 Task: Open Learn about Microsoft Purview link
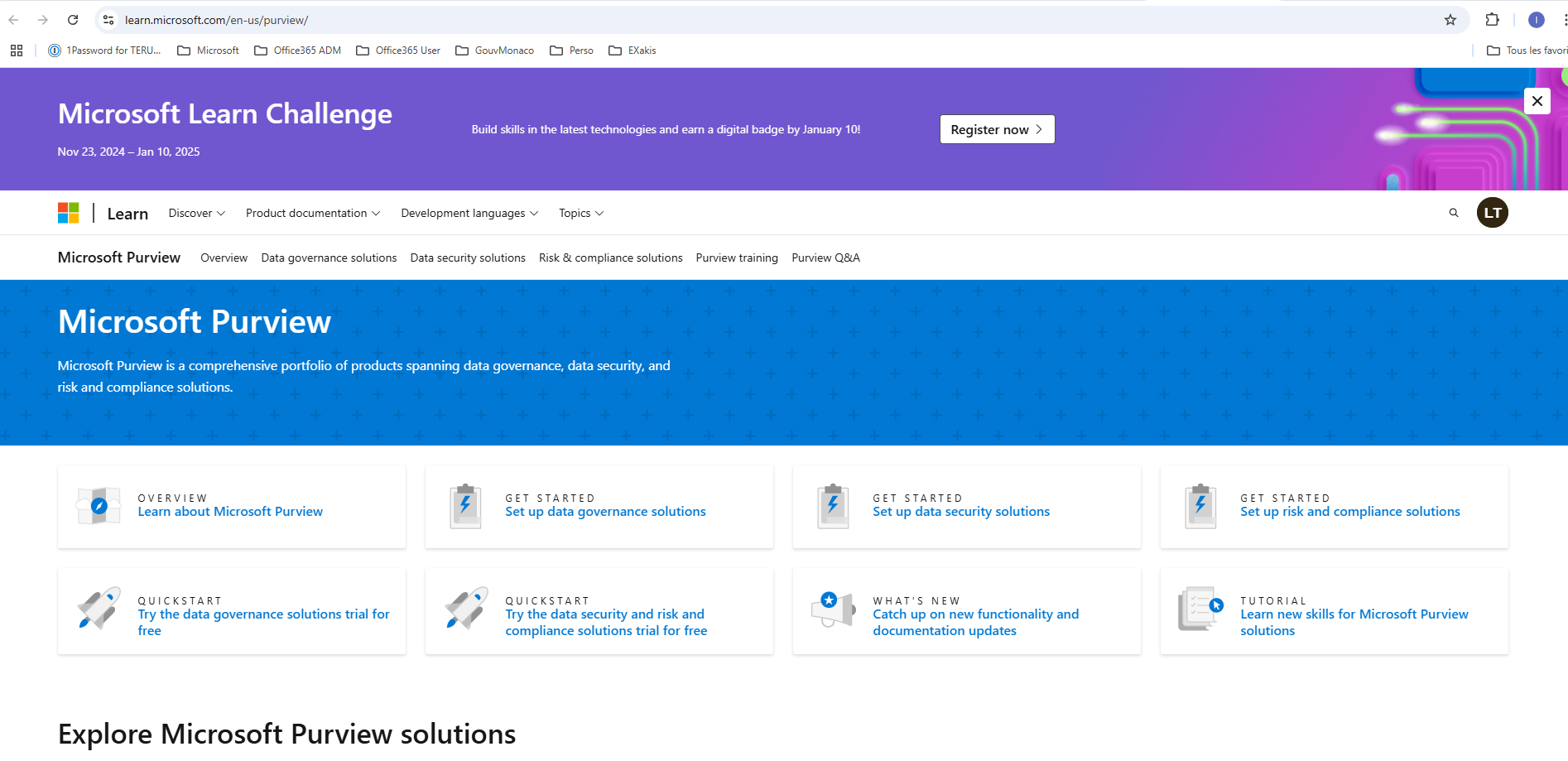coord(230,512)
